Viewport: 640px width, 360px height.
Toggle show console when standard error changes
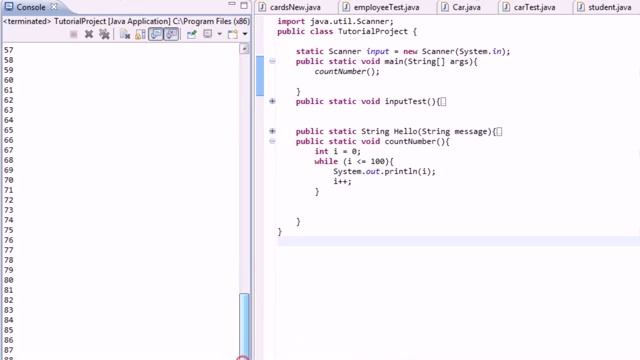(171, 34)
